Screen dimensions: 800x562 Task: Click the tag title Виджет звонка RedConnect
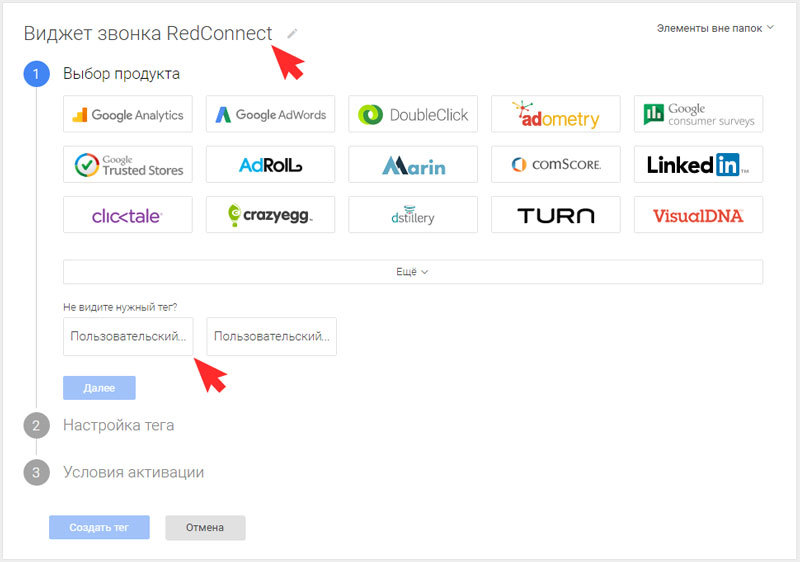[x=148, y=34]
